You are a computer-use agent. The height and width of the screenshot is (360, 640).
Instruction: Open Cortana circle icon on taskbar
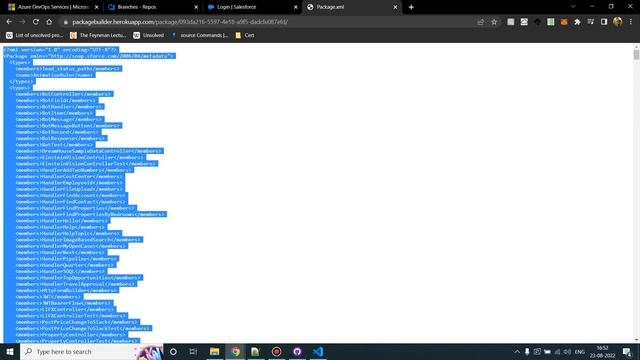pos(173,351)
